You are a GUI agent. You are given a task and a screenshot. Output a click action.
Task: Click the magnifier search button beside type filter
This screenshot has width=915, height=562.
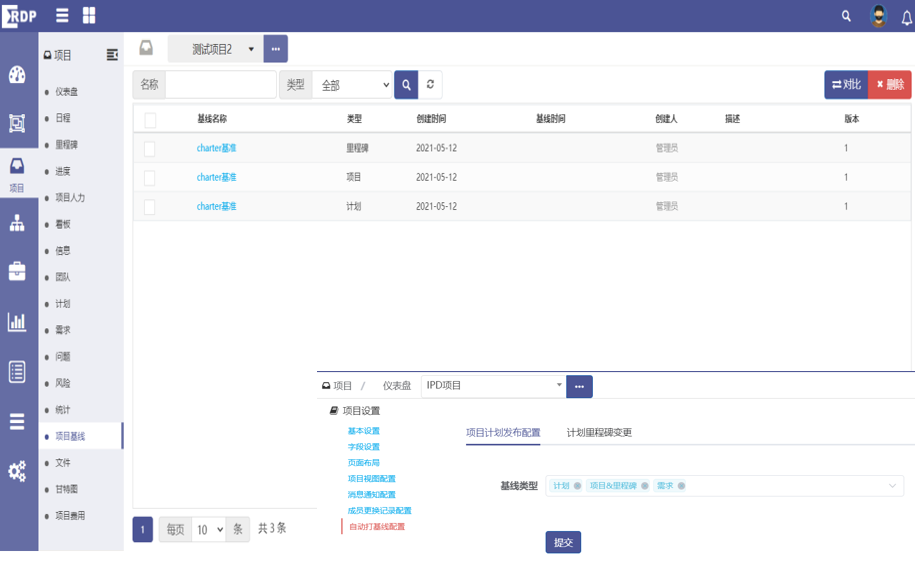[x=406, y=85]
